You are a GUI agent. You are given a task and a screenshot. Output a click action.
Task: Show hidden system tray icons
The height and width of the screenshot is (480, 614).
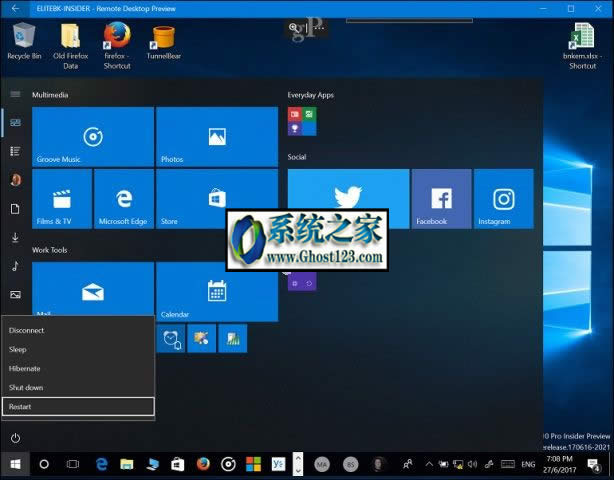point(427,464)
